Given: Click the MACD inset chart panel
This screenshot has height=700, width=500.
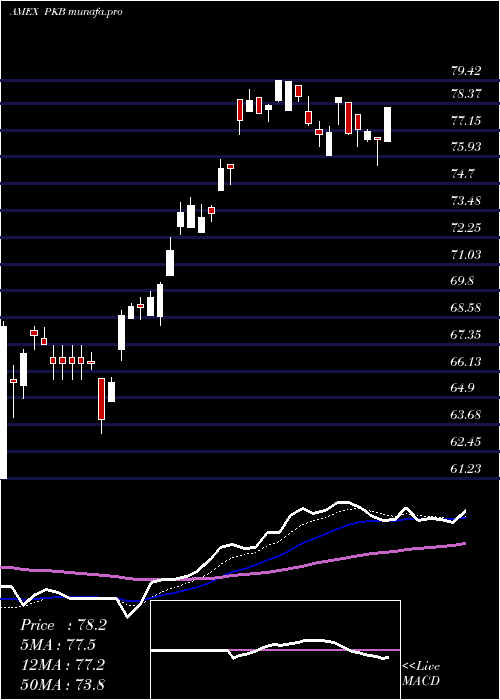Looking at the screenshot, I should pos(275,650).
